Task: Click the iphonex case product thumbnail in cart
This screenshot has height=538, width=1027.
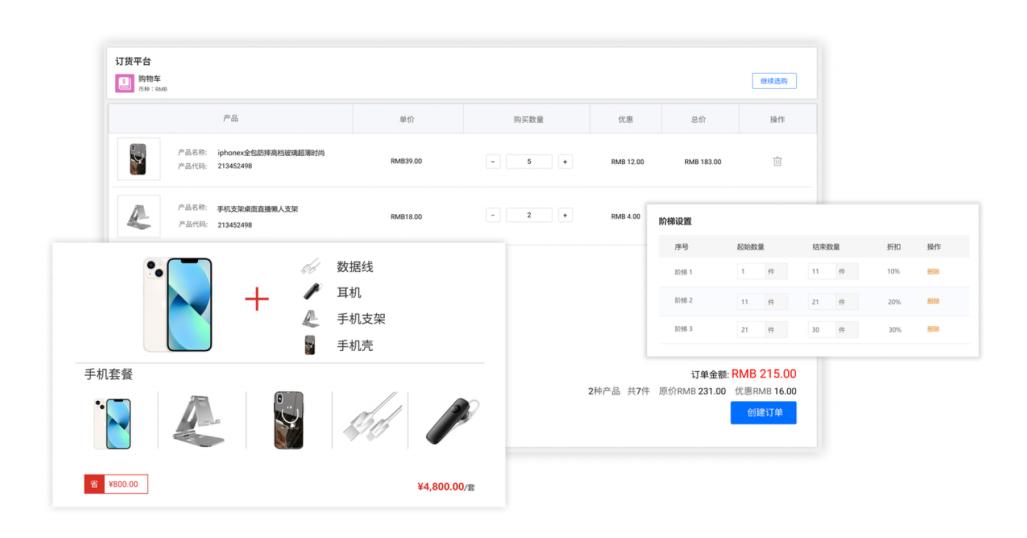Action: point(138,159)
